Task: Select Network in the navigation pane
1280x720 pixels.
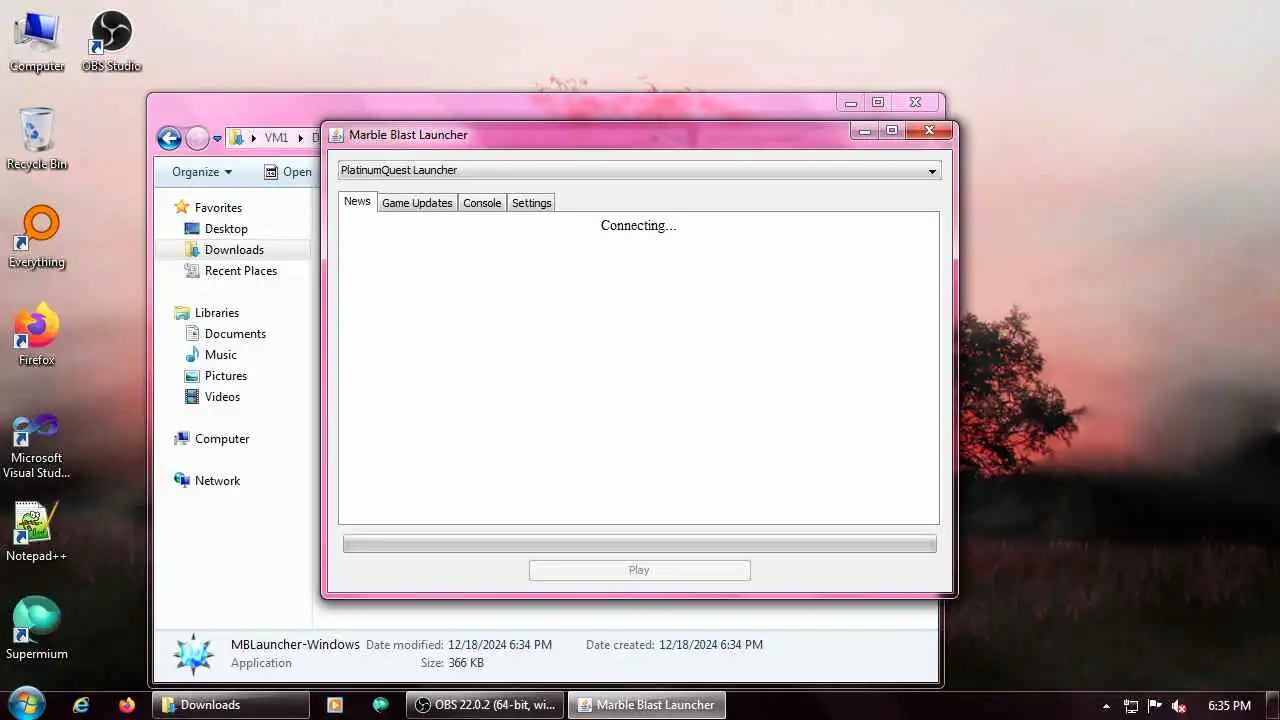Action: [x=207, y=481]
